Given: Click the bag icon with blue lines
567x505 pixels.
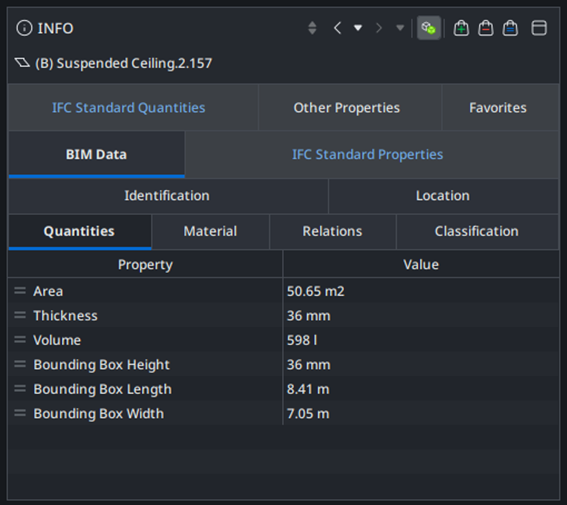Looking at the screenshot, I should click(510, 28).
